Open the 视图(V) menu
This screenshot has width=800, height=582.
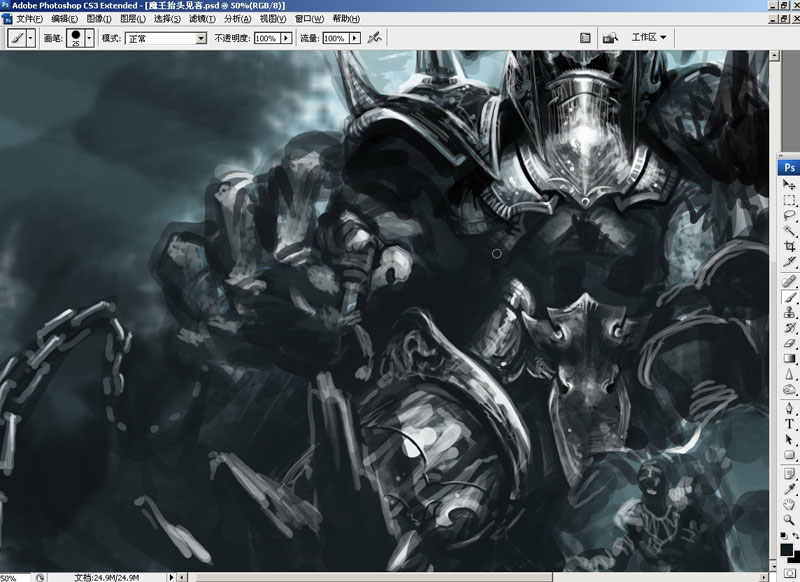click(x=272, y=19)
